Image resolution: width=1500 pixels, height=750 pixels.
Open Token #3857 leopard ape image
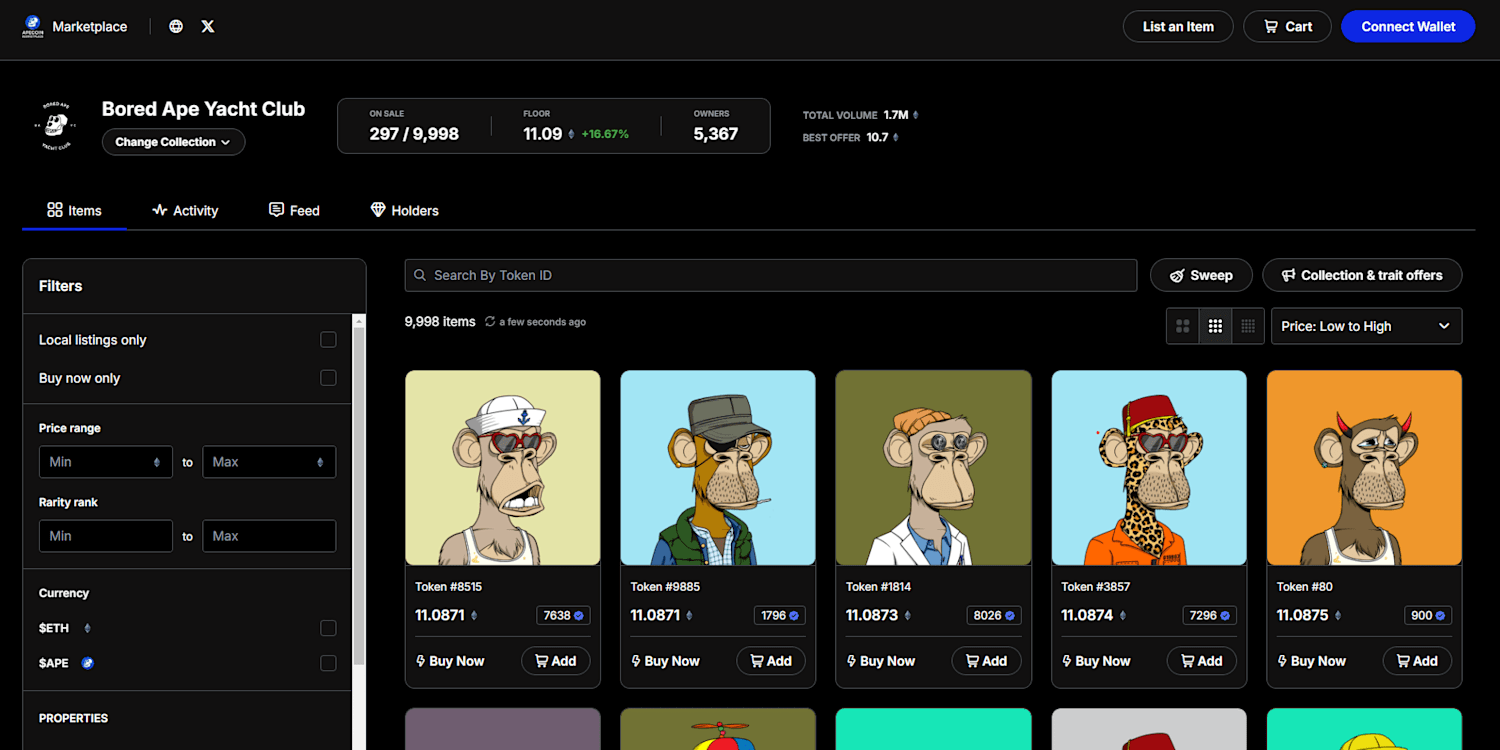click(x=1149, y=468)
